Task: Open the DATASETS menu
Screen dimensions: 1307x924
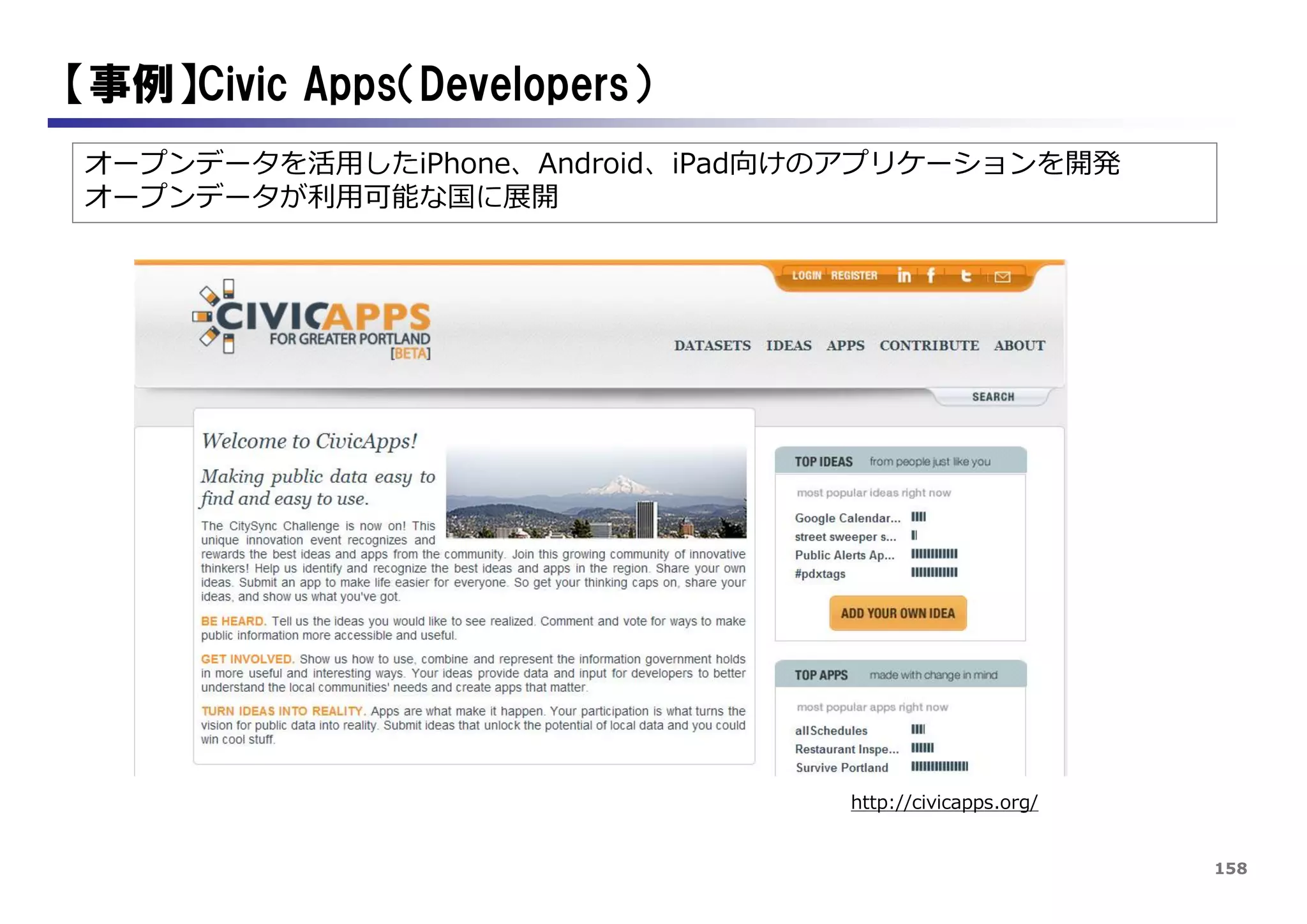Action: point(712,346)
